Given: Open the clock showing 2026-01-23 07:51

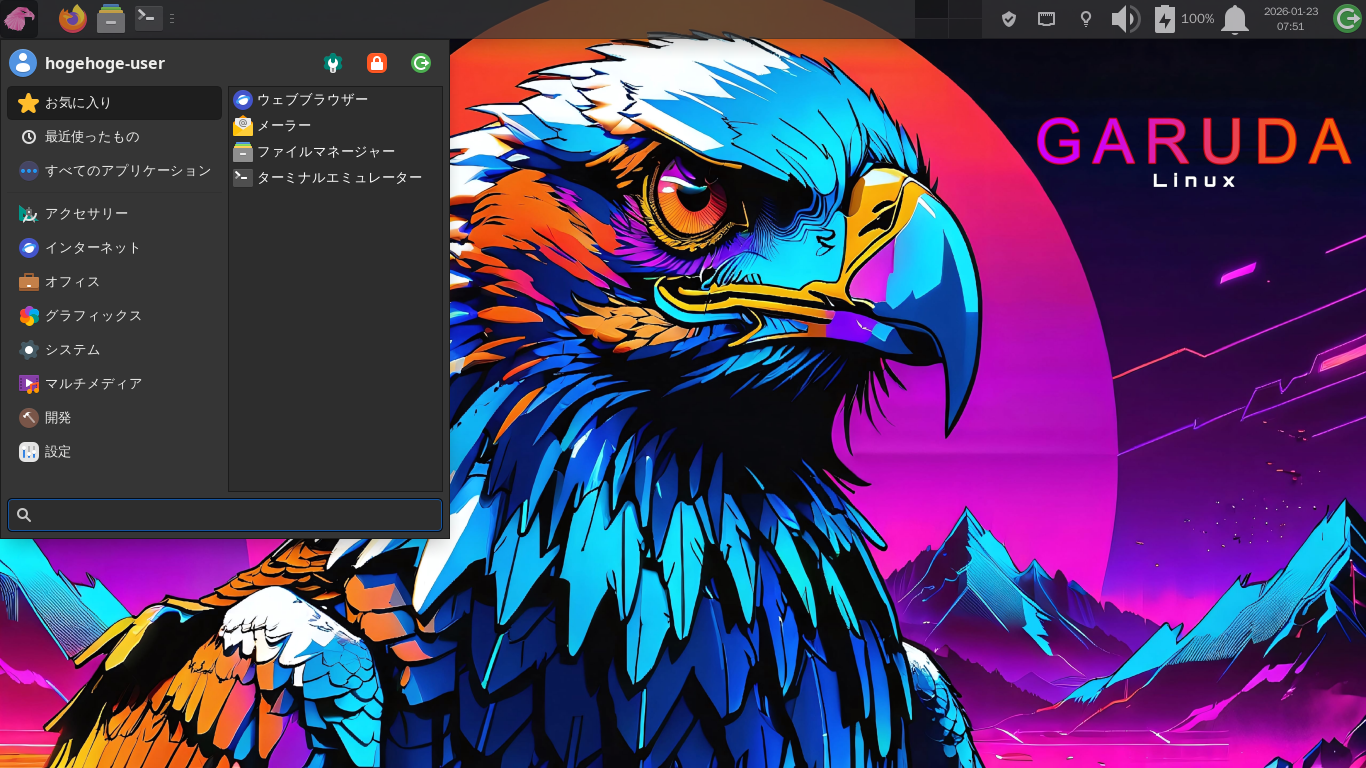Looking at the screenshot, I should point(1291,19).
